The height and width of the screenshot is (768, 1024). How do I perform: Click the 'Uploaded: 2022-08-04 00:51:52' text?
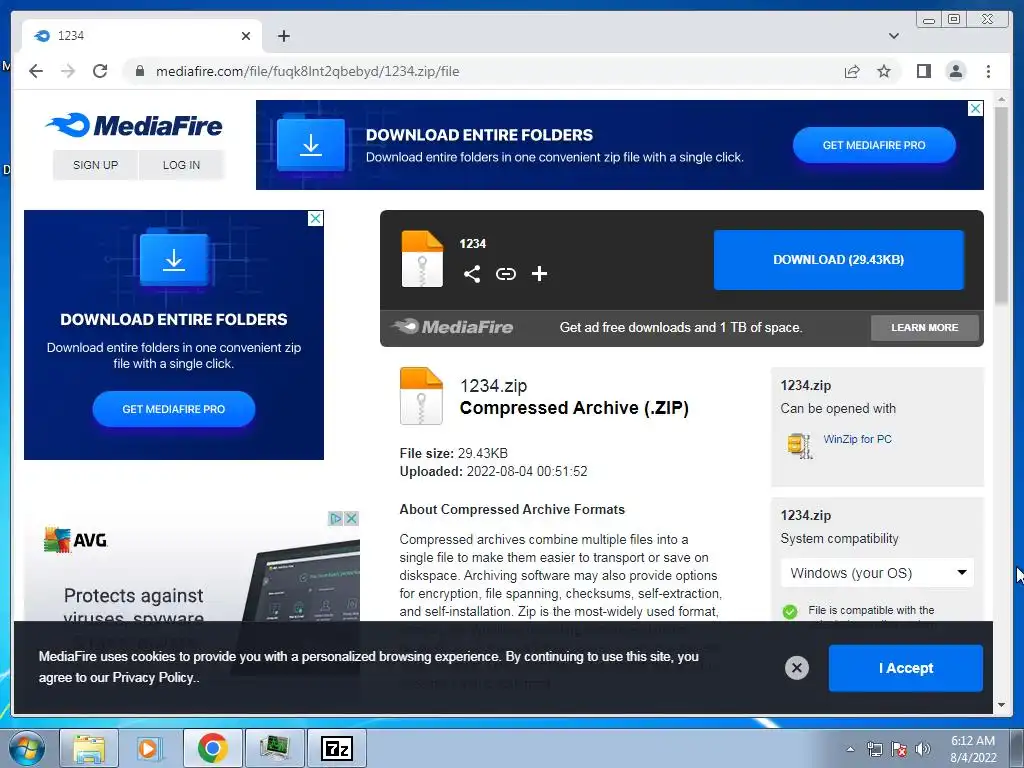(493, 472)
